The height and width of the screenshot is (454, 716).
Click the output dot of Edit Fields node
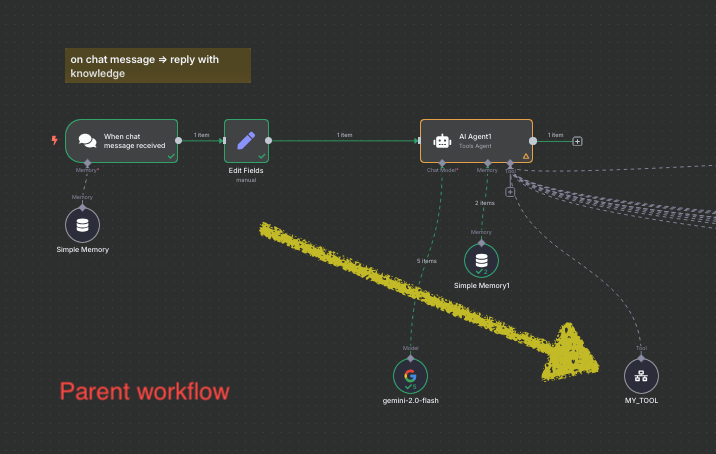click(268, 141)
